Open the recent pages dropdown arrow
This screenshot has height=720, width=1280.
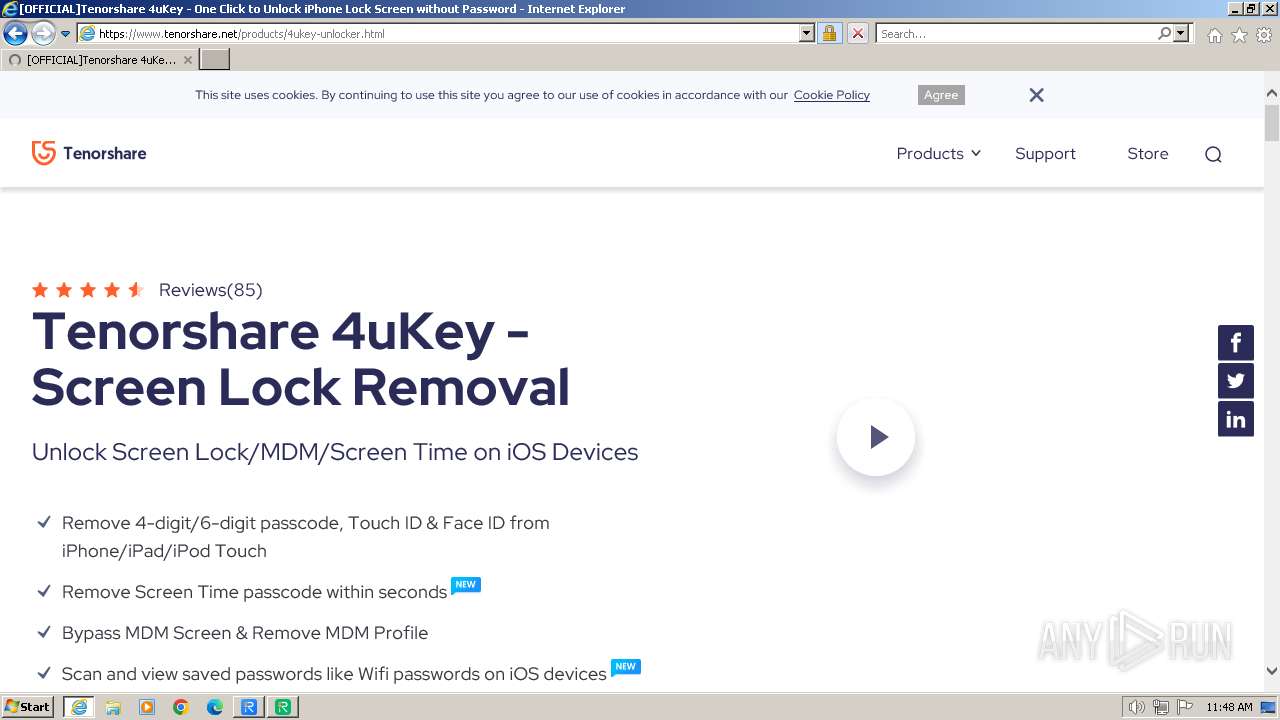(x=65, y=34)
